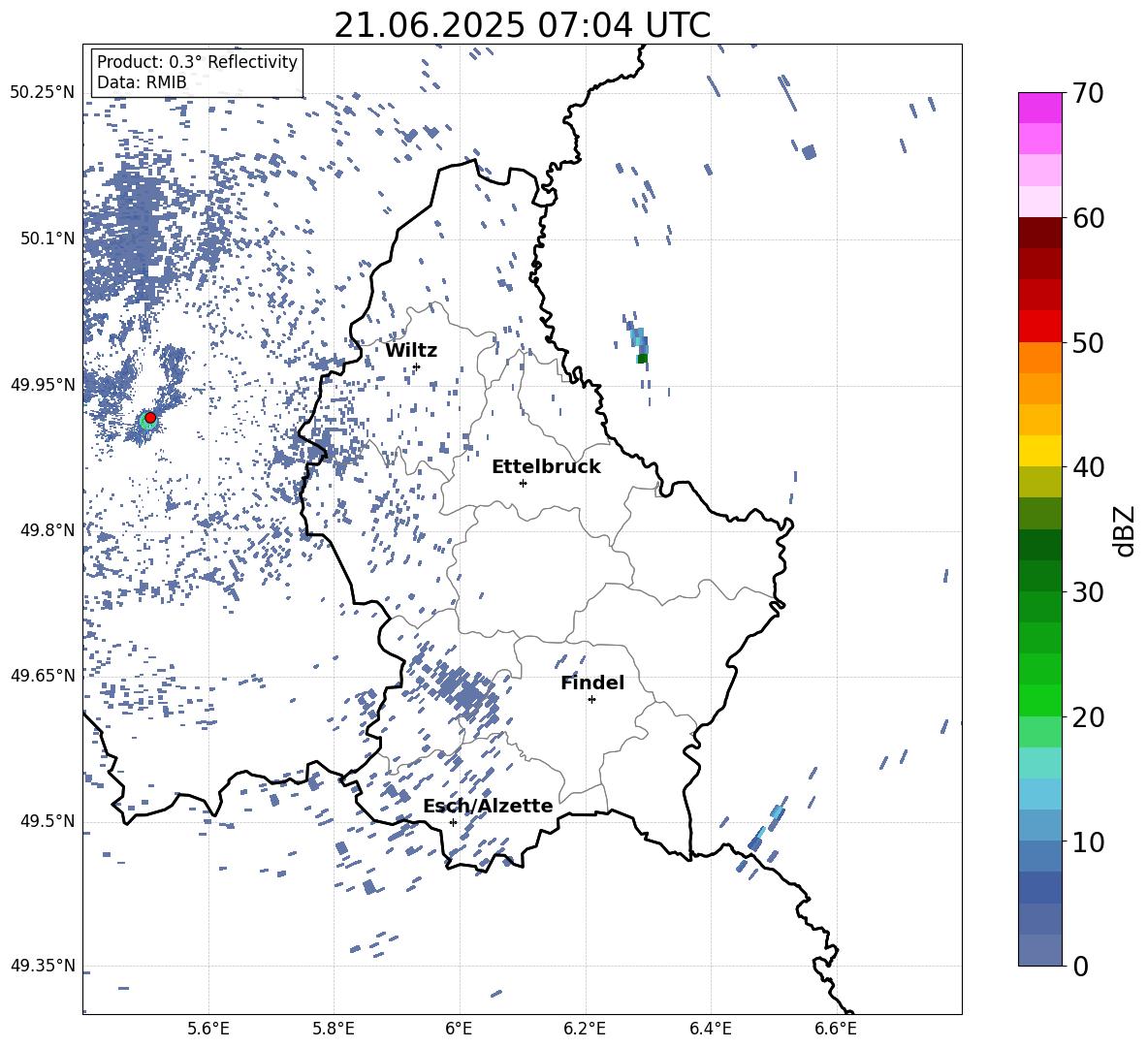Click the 50.25°N latitude label
1148x1048 pixels.
tap(43, 92)
